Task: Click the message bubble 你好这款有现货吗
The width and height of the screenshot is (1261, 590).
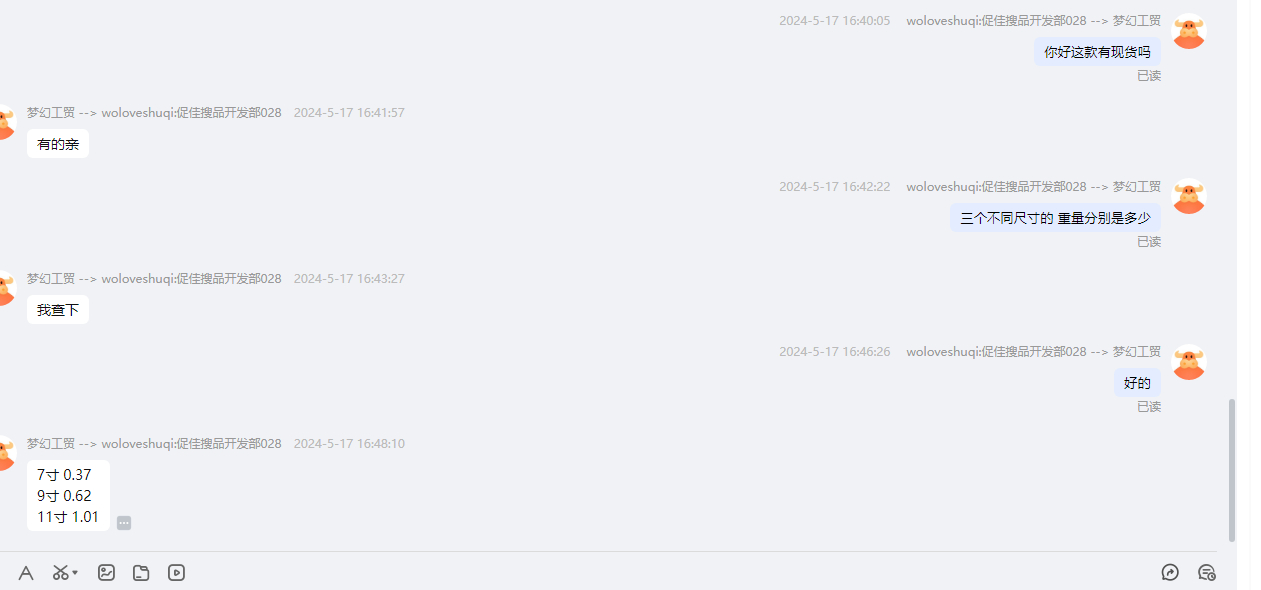Action: point(1097,52)
